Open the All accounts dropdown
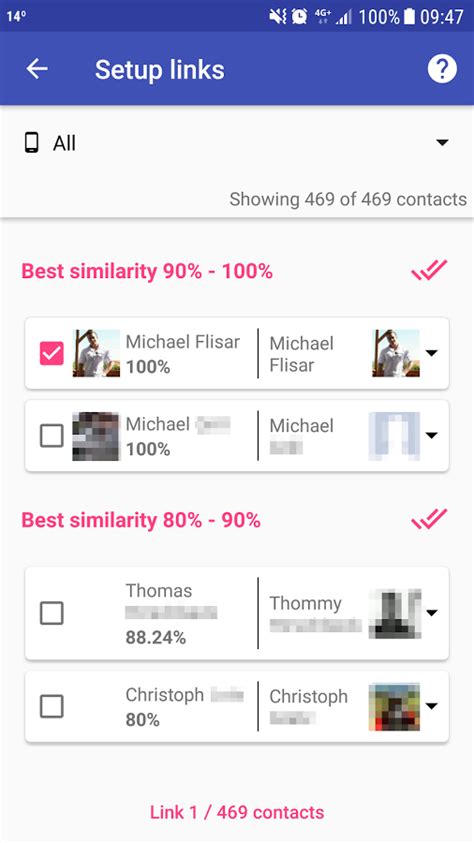This screenshot has width=474, height=843. pos(237,143)
